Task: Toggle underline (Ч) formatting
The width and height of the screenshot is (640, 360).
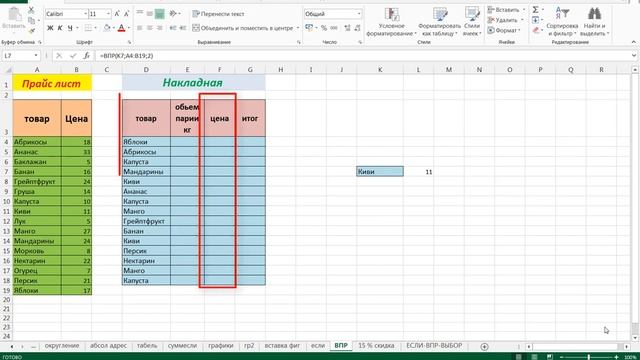Action: [x=70, y=28]
